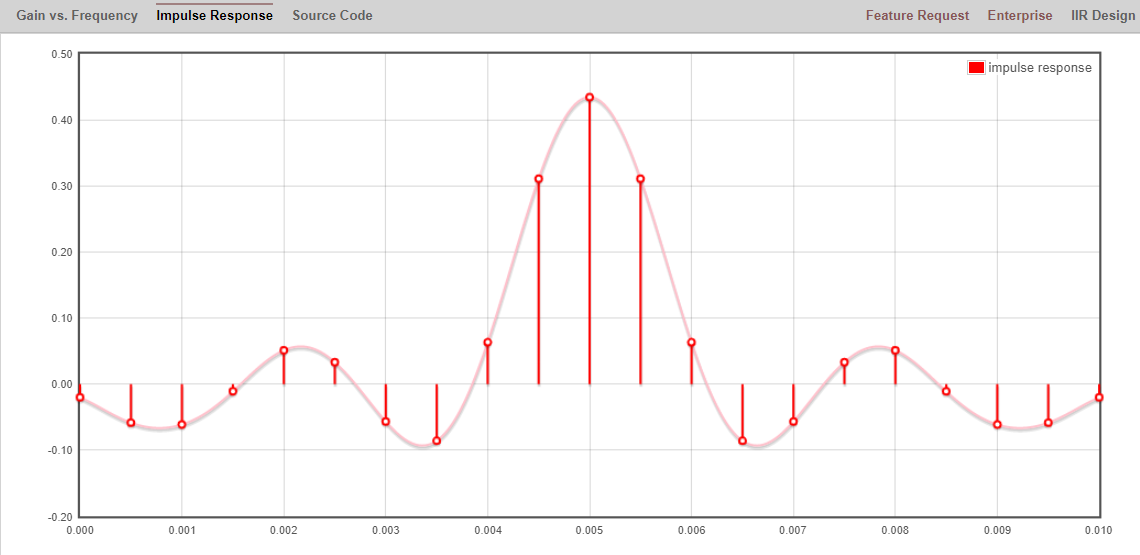Screen dimensions: 1140x555
Task: Click the sample marker at time 0.006
Action: (691, 343)
